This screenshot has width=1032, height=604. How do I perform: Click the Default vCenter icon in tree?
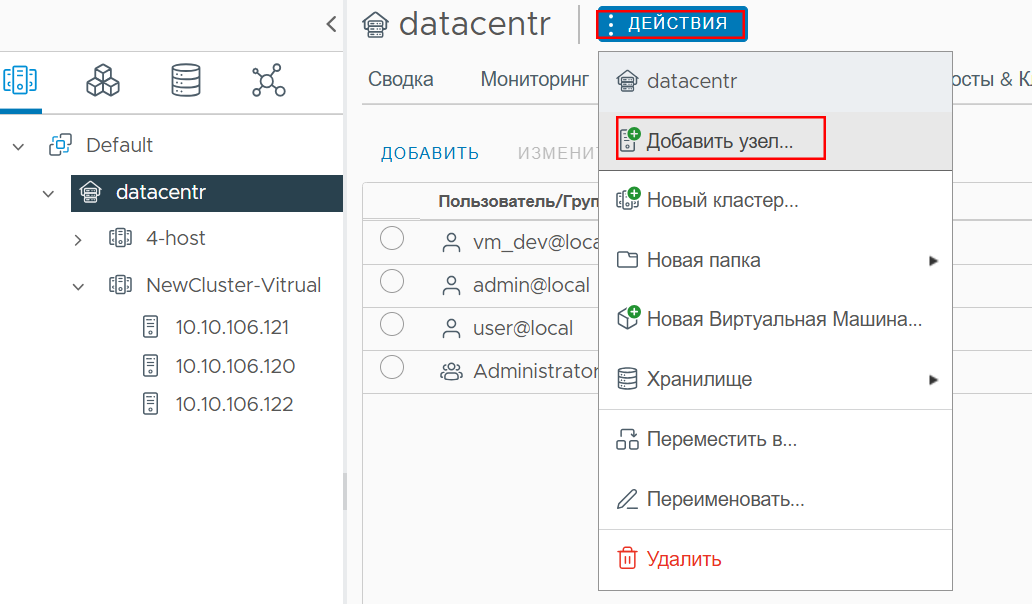[61, 145]
